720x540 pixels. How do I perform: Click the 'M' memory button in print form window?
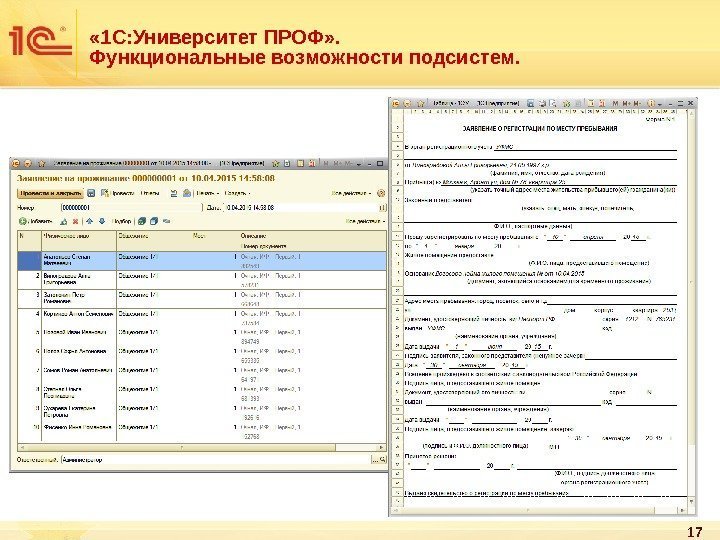(x=615, y=103)
